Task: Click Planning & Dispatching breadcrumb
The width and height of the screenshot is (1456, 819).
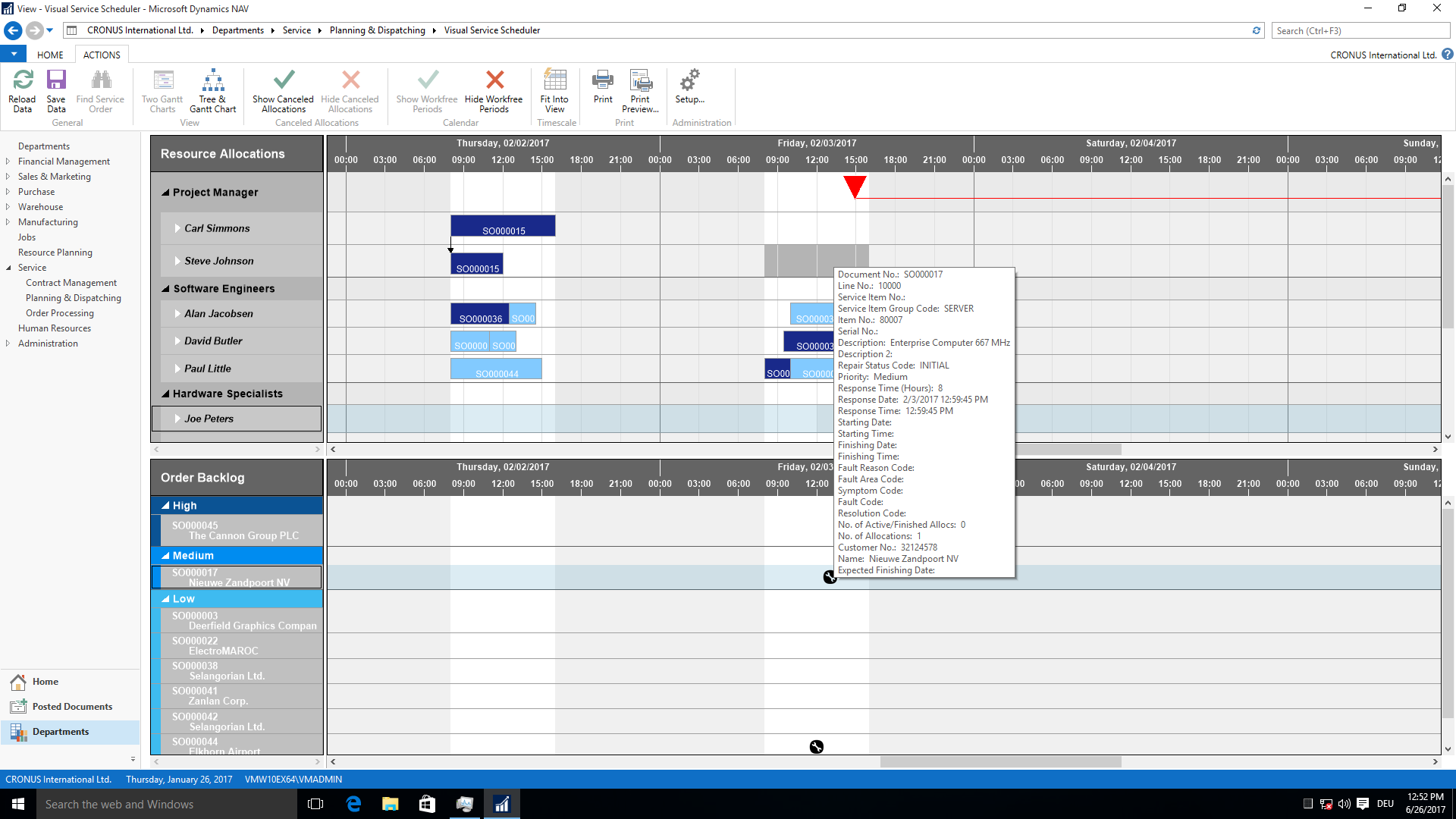Action: [x=377, y=30]
